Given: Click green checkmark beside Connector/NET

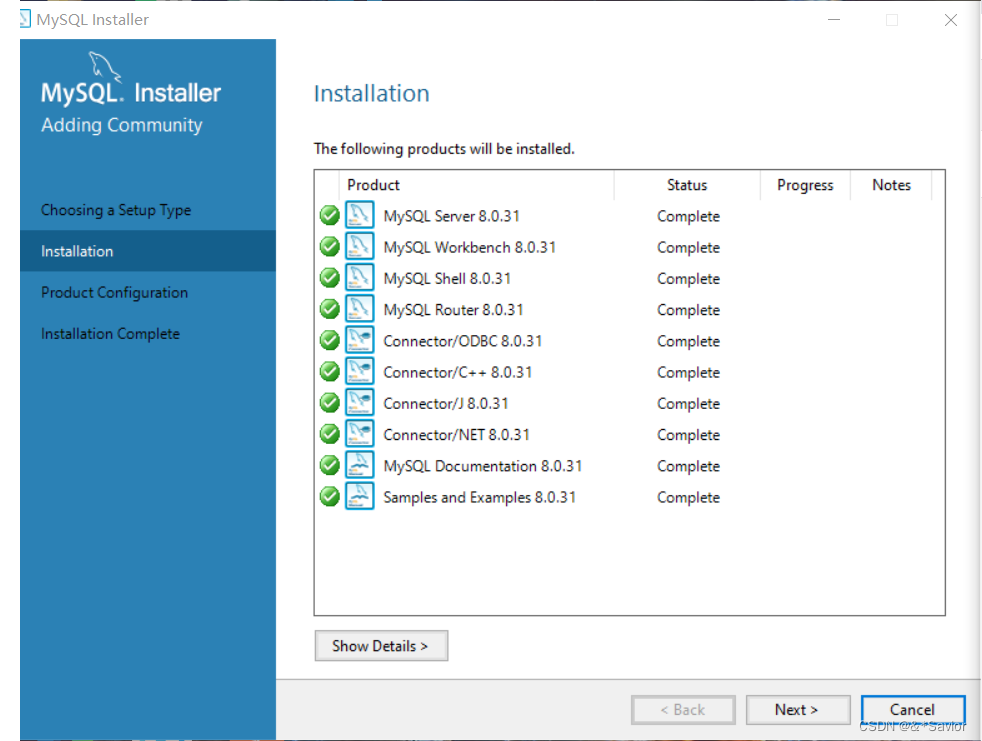Looking at the screenshot, I should (329, 434).
